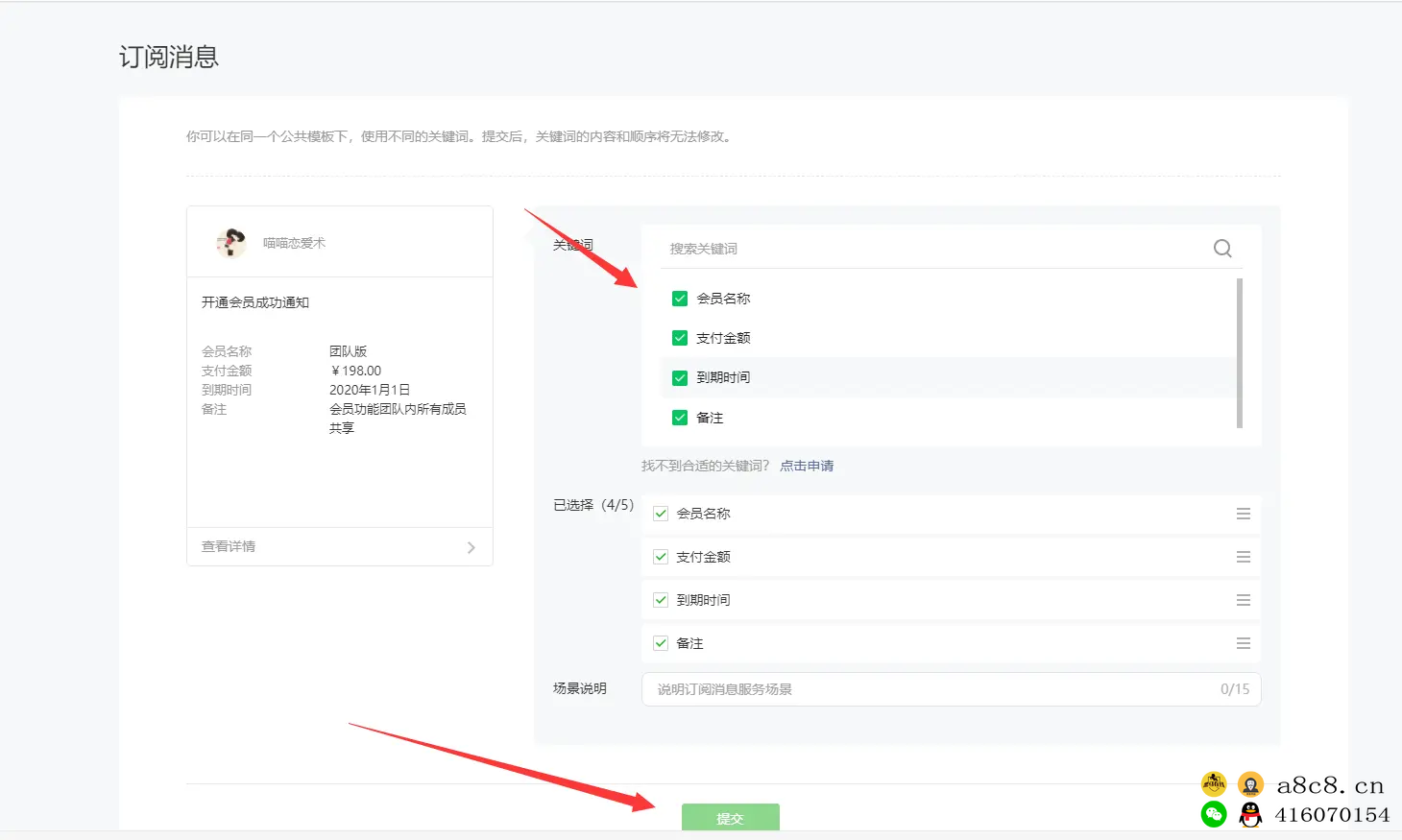
Task: Click the 提交 submit button
Action: pos(730,818)
